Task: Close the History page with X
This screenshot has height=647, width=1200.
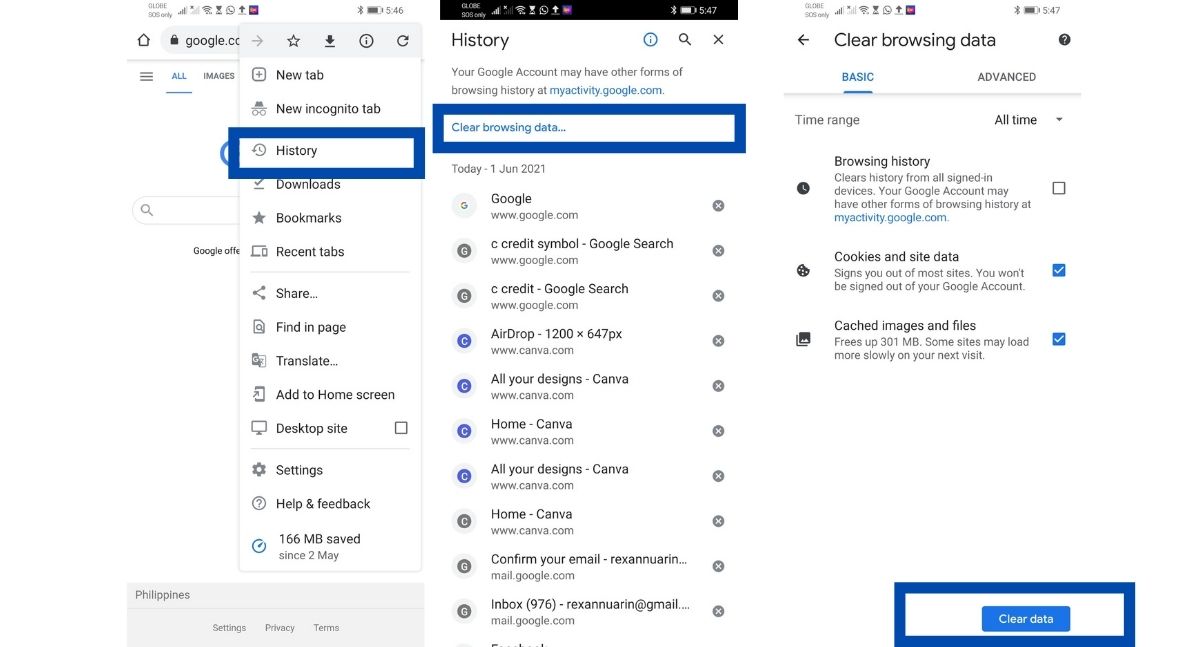Action: tap(718, 40)
